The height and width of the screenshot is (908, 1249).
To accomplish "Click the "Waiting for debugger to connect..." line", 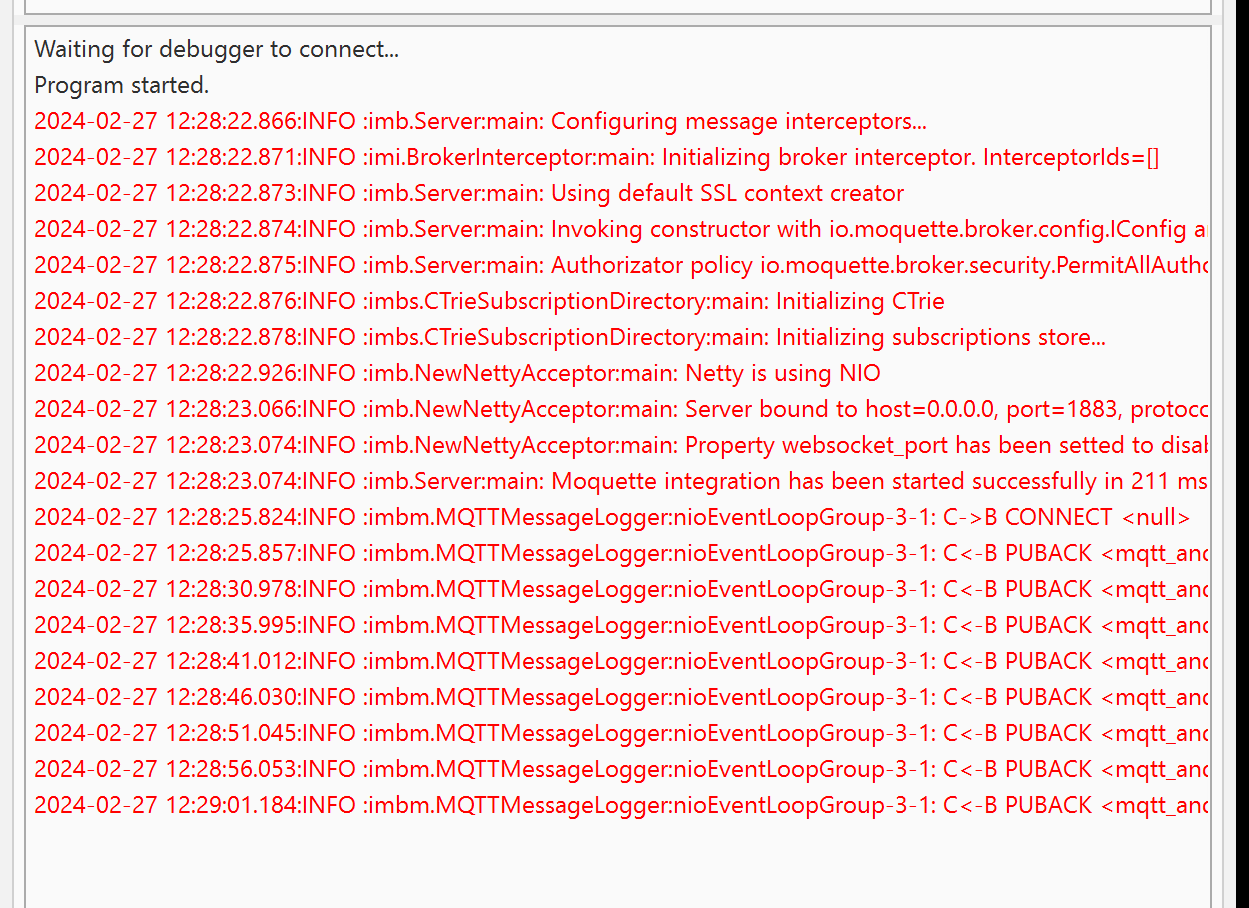I will pos(216,49).
